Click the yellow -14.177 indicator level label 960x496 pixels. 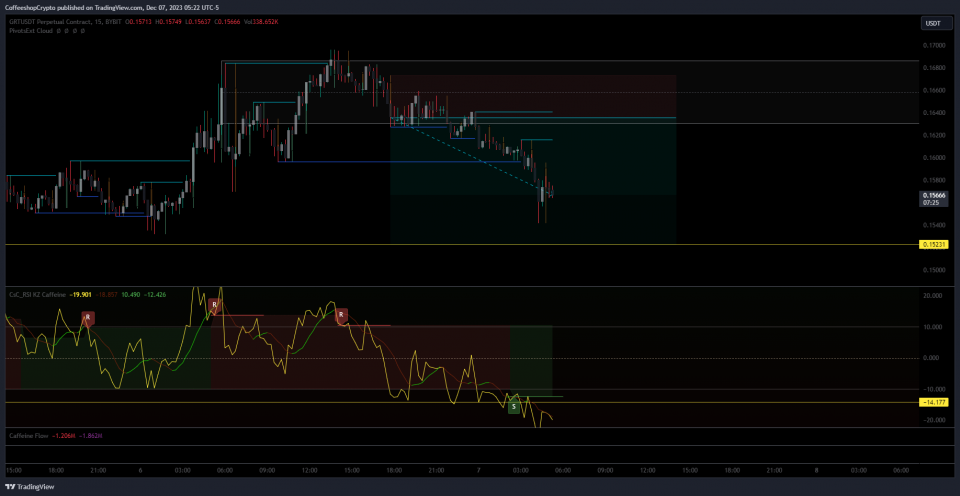(x=933, y=402)
